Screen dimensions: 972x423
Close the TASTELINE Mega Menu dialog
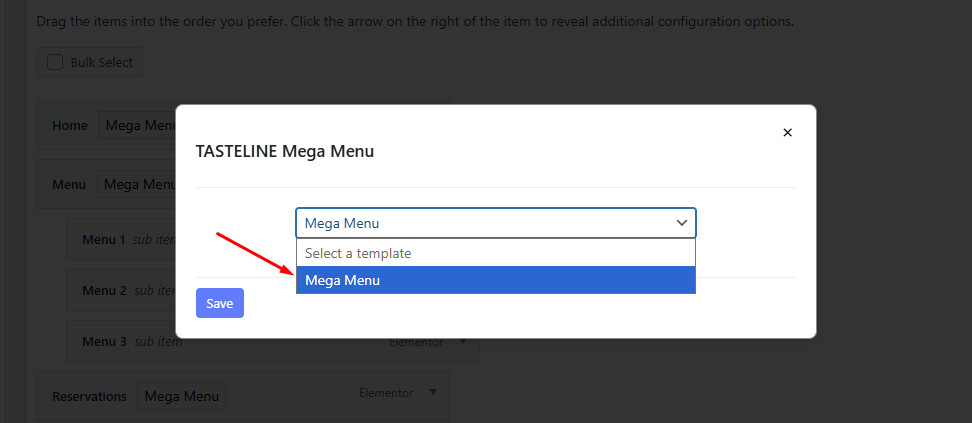[787, 133]
